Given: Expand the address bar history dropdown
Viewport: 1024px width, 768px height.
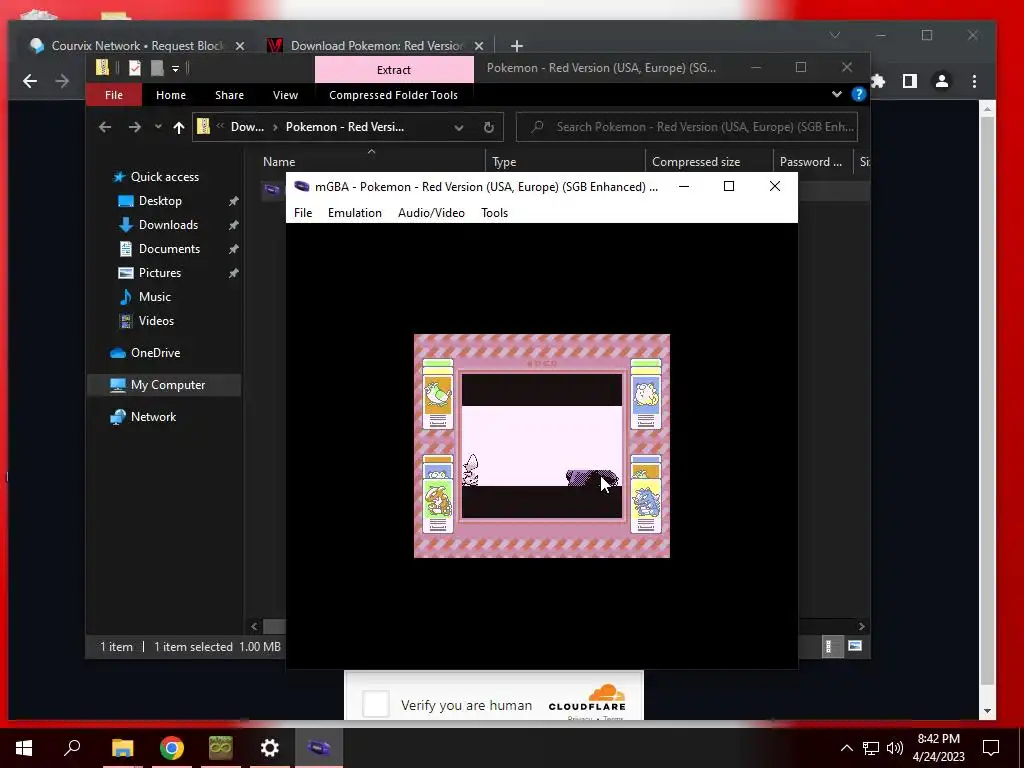Looking at the screenshot, I should (x=458, y=127).
